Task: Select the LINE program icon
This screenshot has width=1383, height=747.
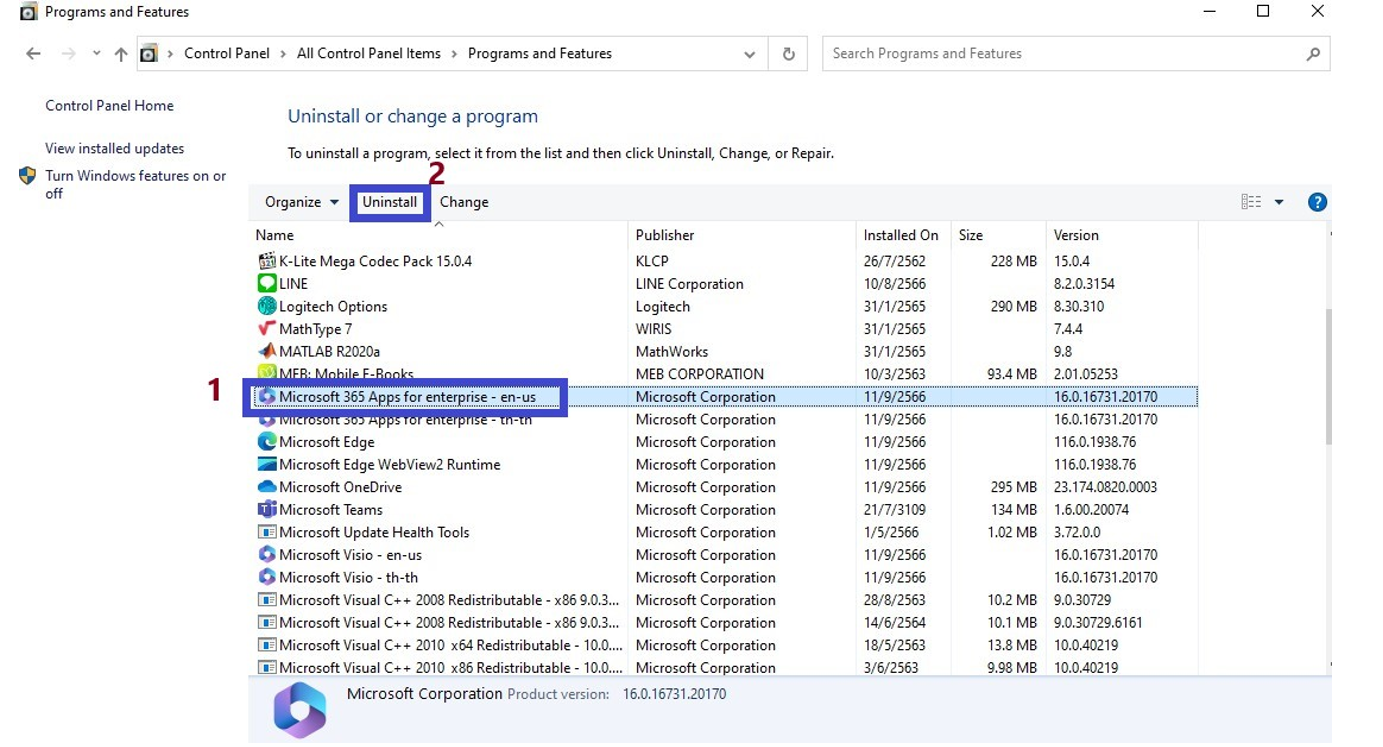Action: [267, 284]
